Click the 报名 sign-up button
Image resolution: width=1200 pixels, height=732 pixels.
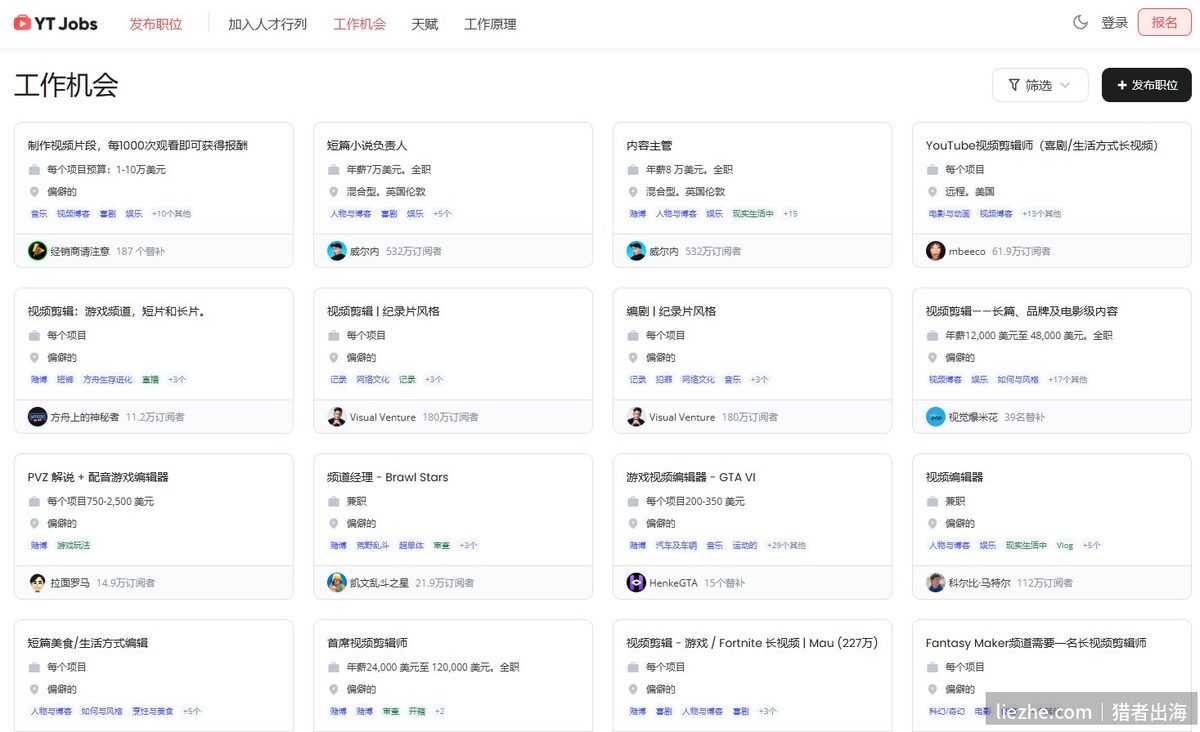(x=1164, y=22)
